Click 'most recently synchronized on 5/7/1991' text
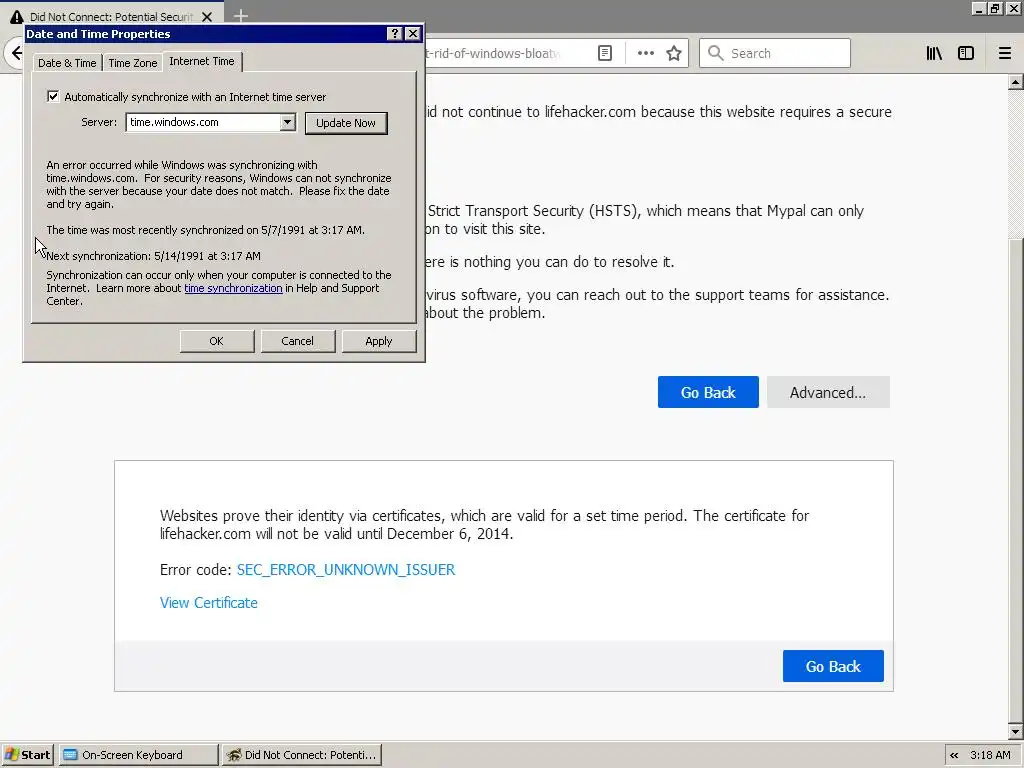 click(x=199, y=230)
